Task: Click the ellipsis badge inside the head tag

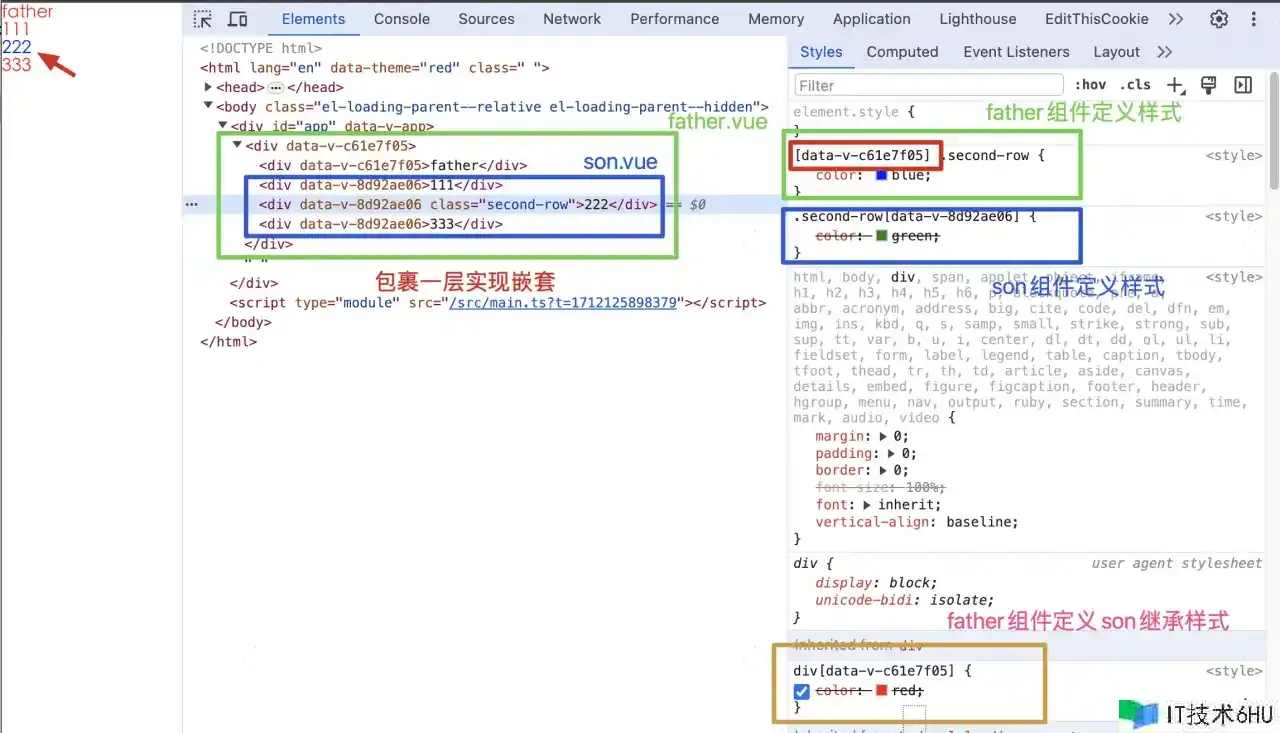Action: pos(276,87)
